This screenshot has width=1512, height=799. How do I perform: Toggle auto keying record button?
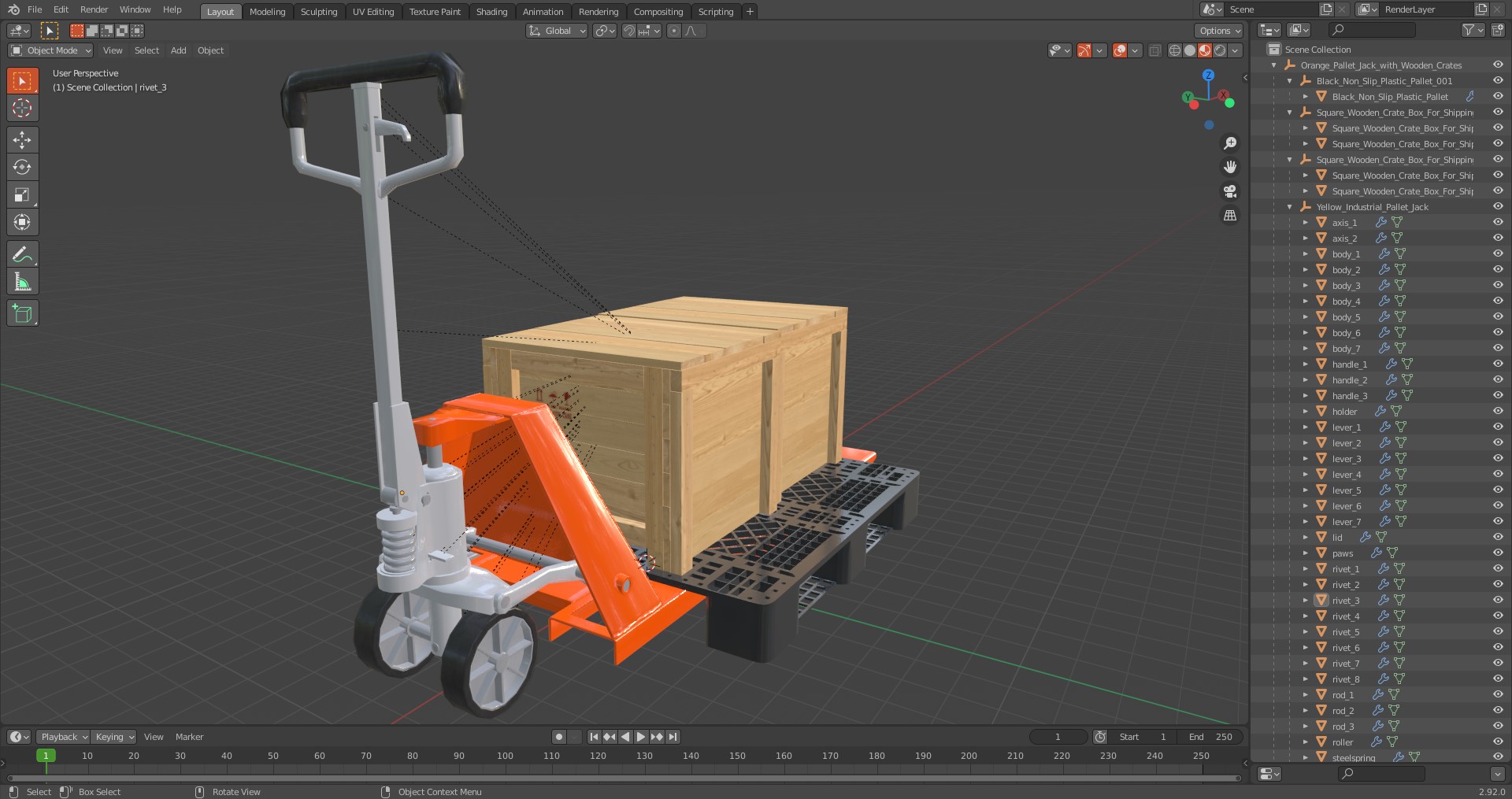pyautogui.click(x=559, y=737)
